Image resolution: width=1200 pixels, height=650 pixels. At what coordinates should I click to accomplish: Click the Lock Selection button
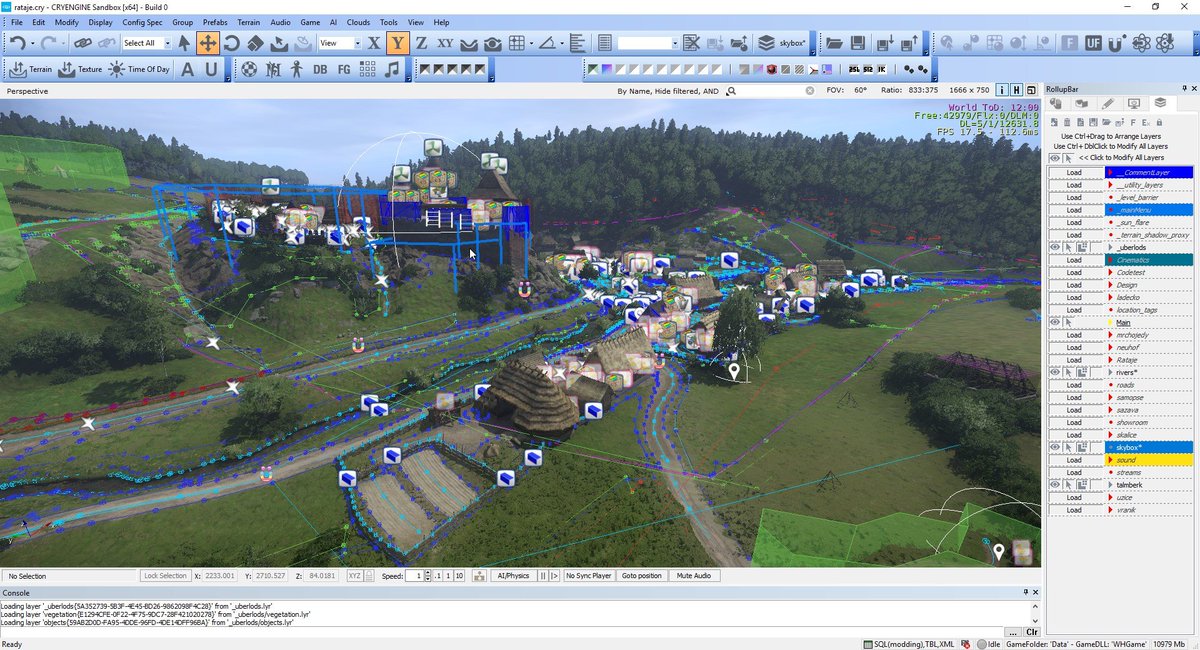(x=165, y=576)
